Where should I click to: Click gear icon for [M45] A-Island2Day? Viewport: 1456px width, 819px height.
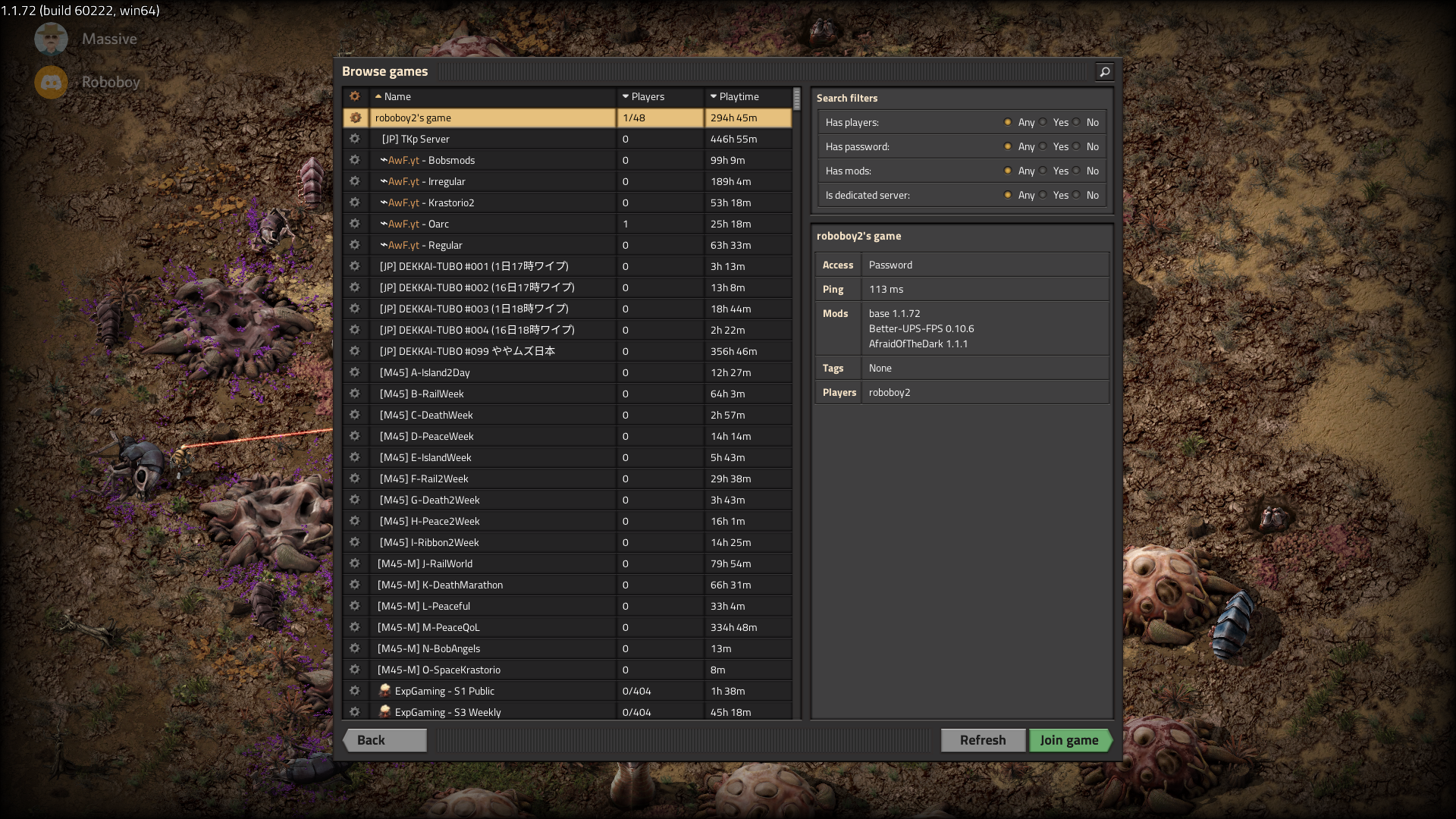pos(355,372)
